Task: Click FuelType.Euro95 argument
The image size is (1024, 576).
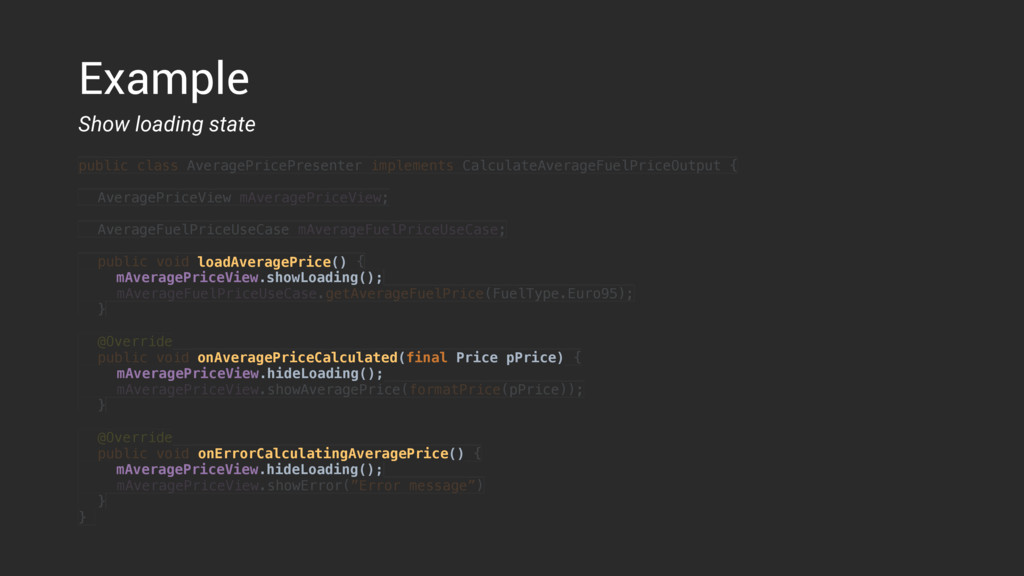Action: [555, 294]
